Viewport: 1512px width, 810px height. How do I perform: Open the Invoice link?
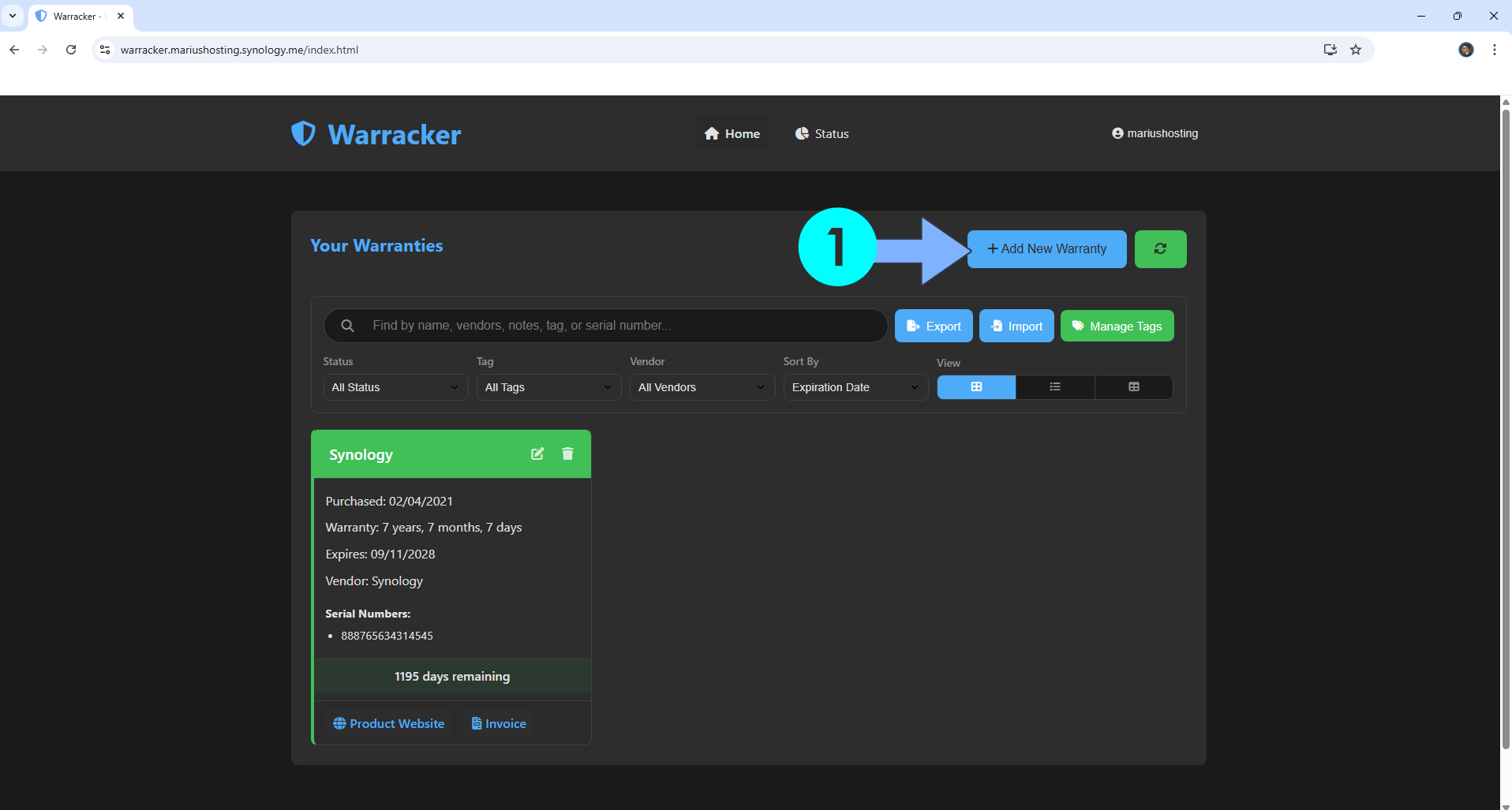[499, 723]
